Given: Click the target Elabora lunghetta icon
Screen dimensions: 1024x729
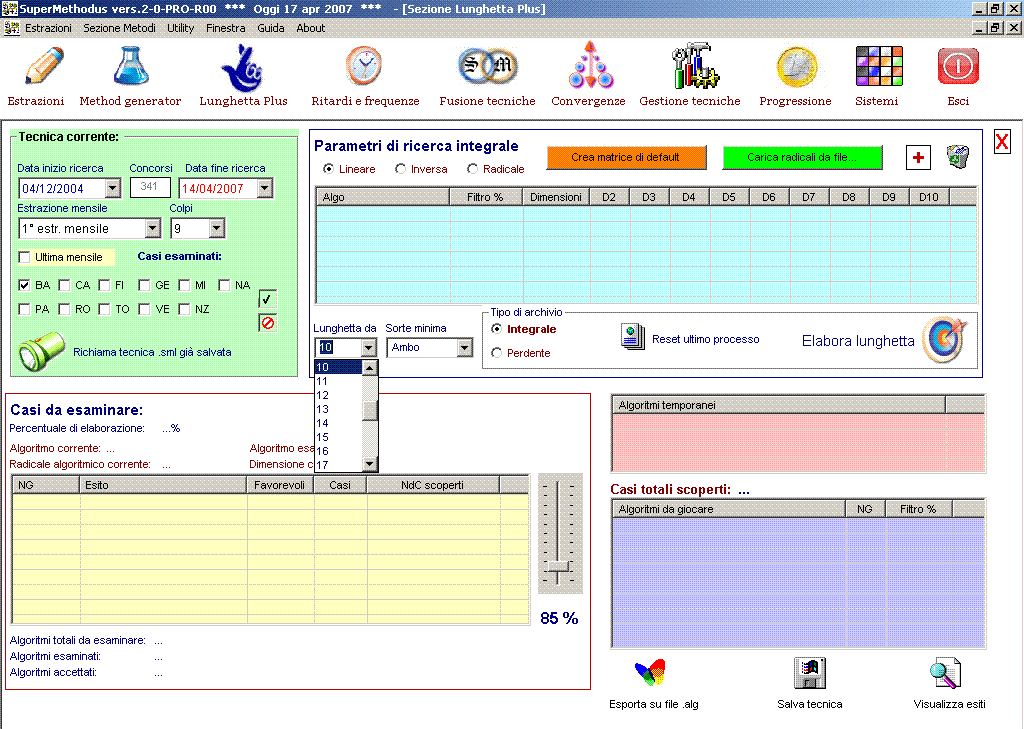Looking at the screenshot, I should (944, 340).
